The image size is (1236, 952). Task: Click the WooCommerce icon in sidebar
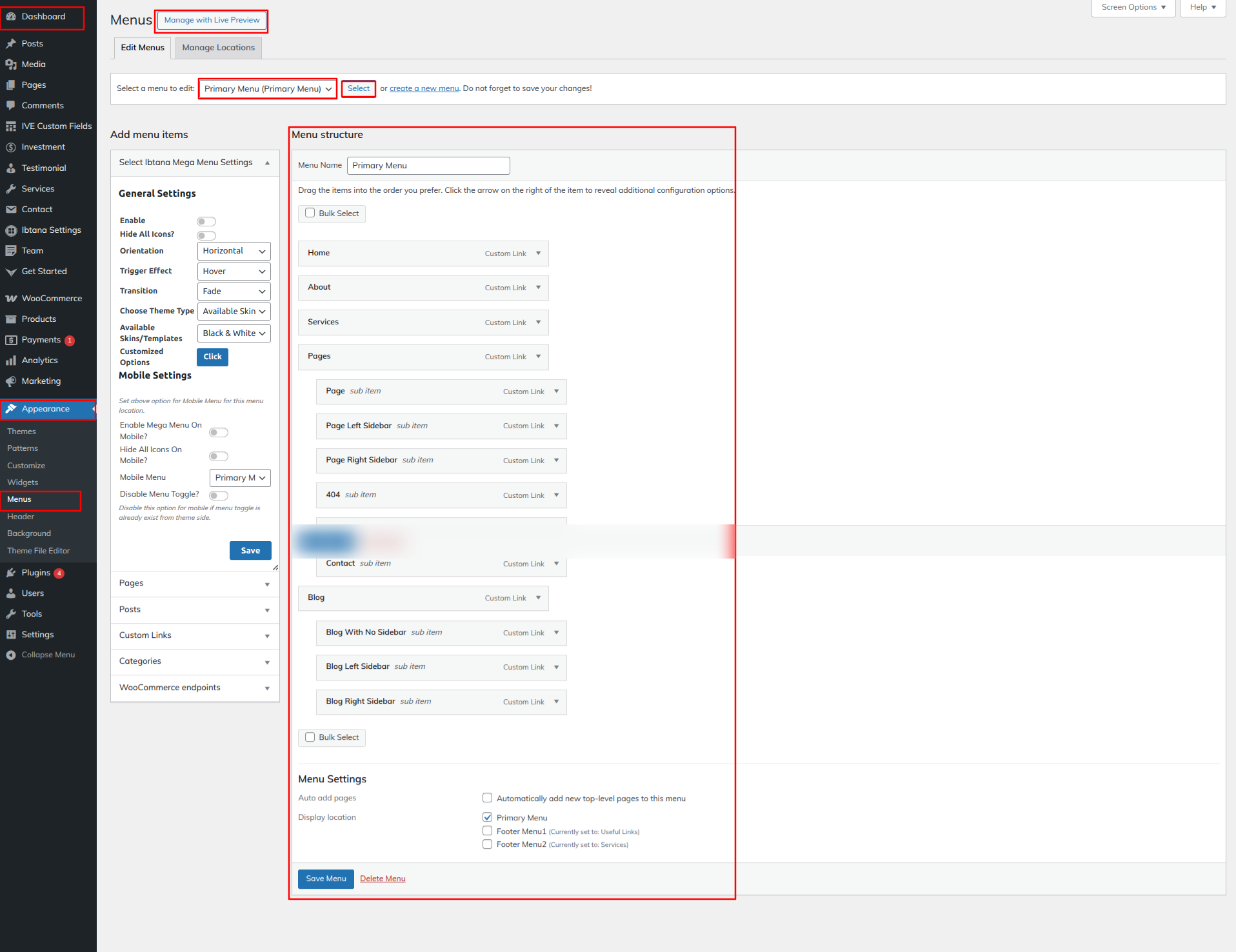[x=11, y=299]
